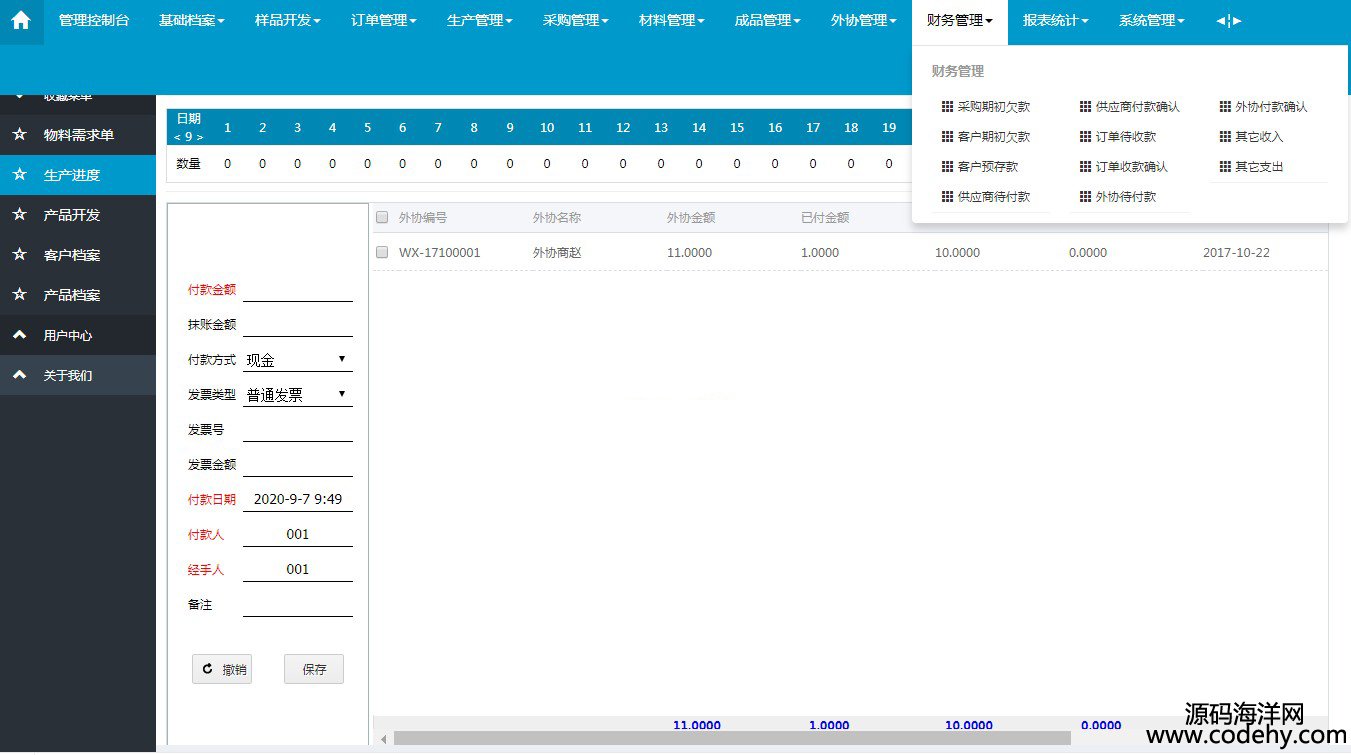Collapse the 关于我们 sidebar section
This screenshot has width=1351, height=755.
click(78, 375)
